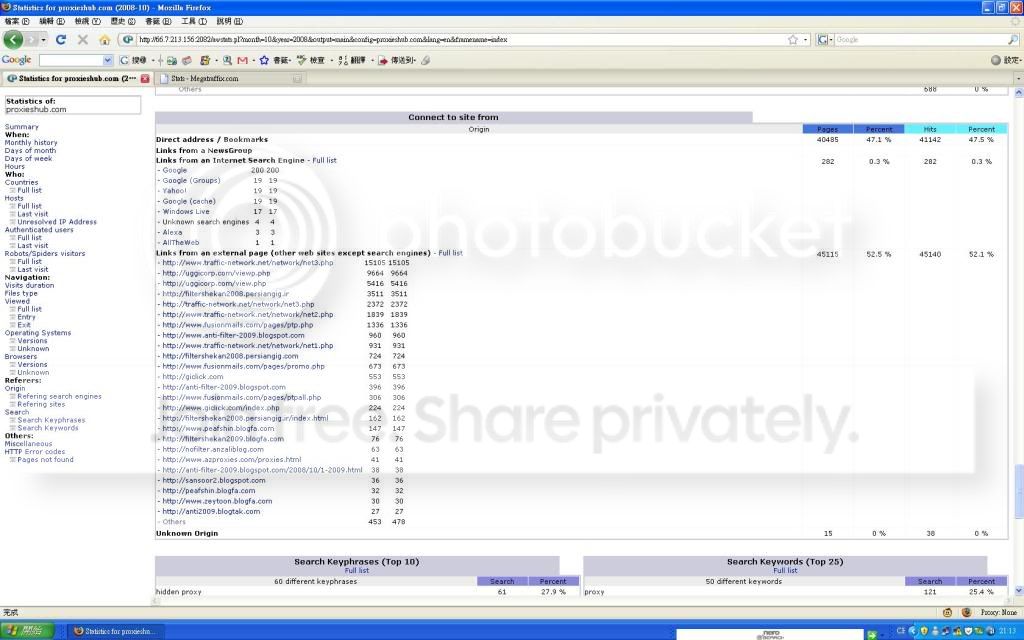
Task: Click the Firefox icon in the taskbar button
Action: (x=78, y=631)
